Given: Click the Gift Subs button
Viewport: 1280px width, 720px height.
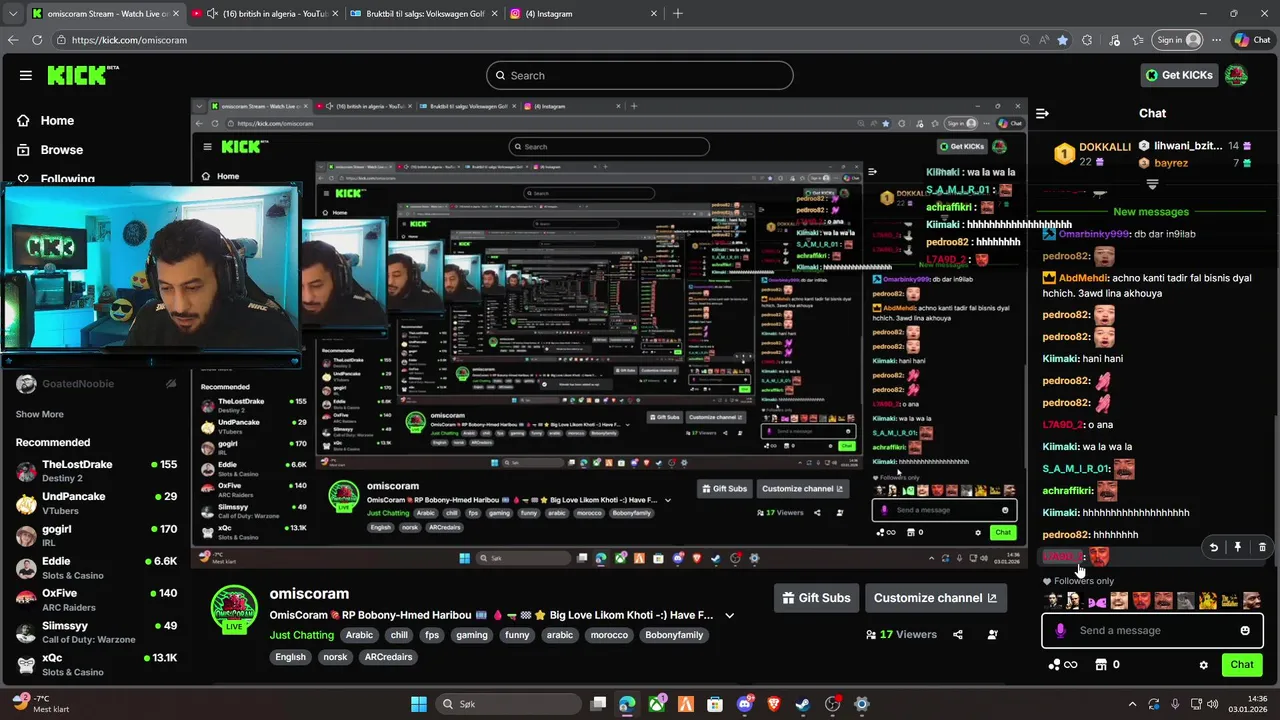Looking at the screenshot, I should pos(816,598).
